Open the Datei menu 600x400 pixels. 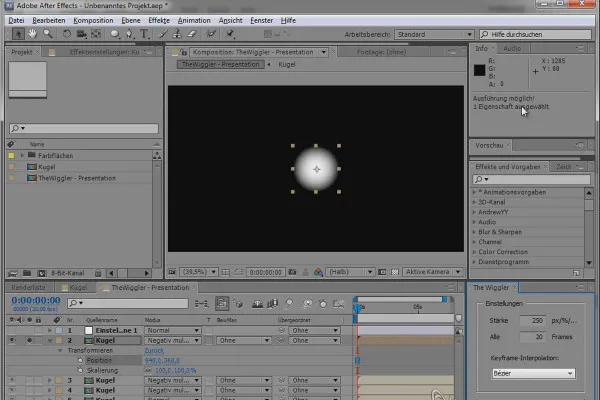[x=16, y=20]
